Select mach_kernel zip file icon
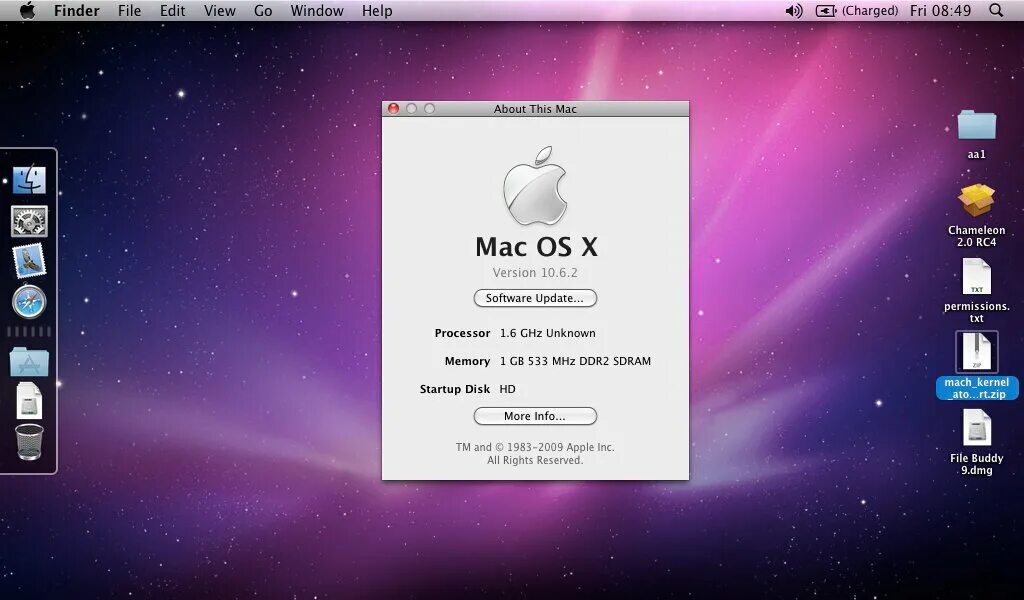Image resolution: width=1024 pixels, height=600 pixels. 976,352
